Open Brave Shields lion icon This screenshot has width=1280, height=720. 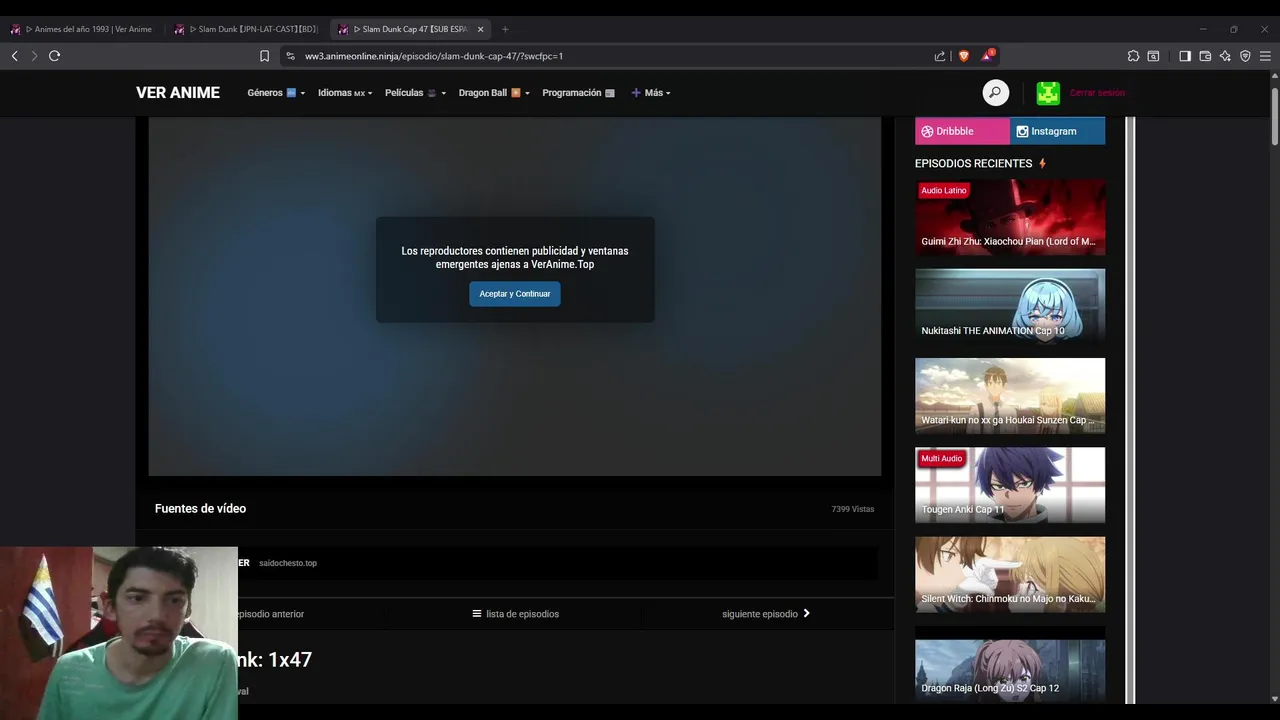tap(964, 56)
